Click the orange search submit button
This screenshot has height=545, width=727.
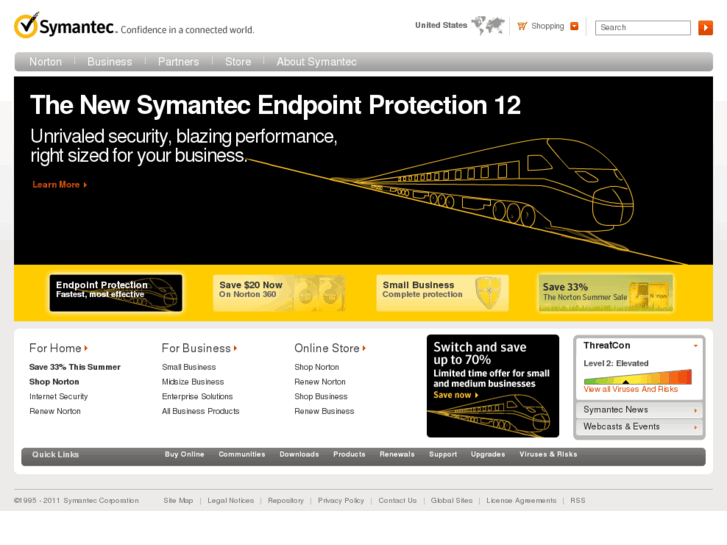(705, 27)
